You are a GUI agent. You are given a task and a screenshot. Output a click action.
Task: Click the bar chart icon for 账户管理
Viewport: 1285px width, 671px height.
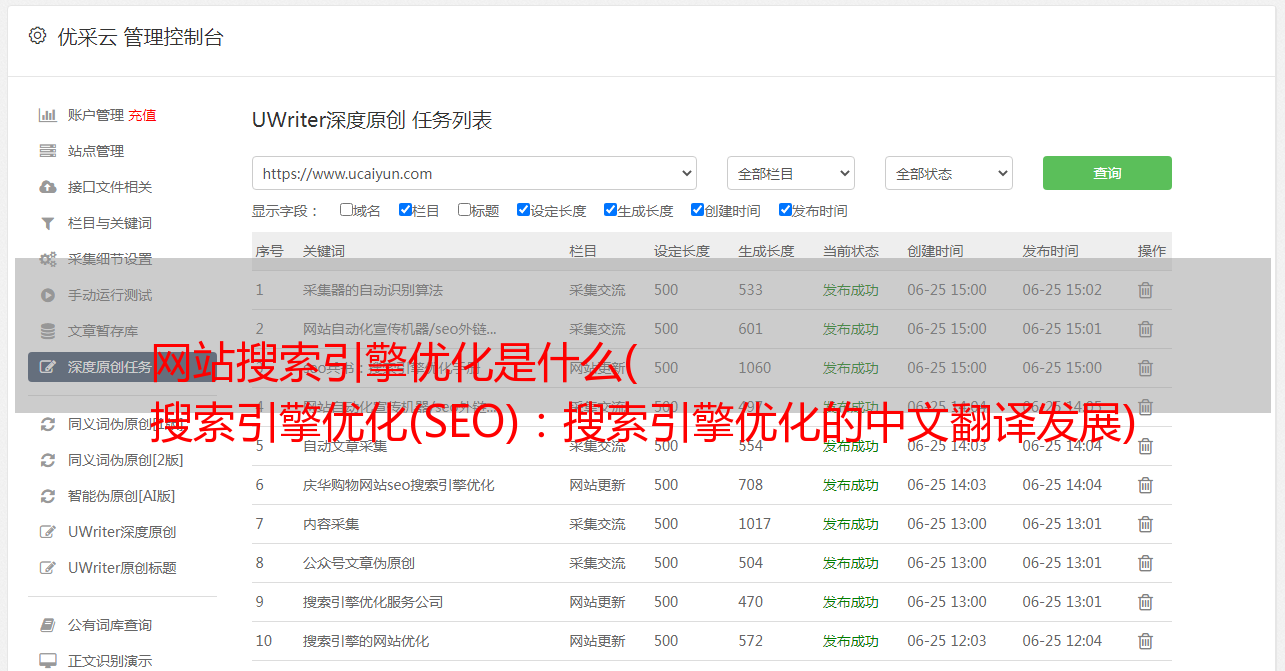point(47,115)
